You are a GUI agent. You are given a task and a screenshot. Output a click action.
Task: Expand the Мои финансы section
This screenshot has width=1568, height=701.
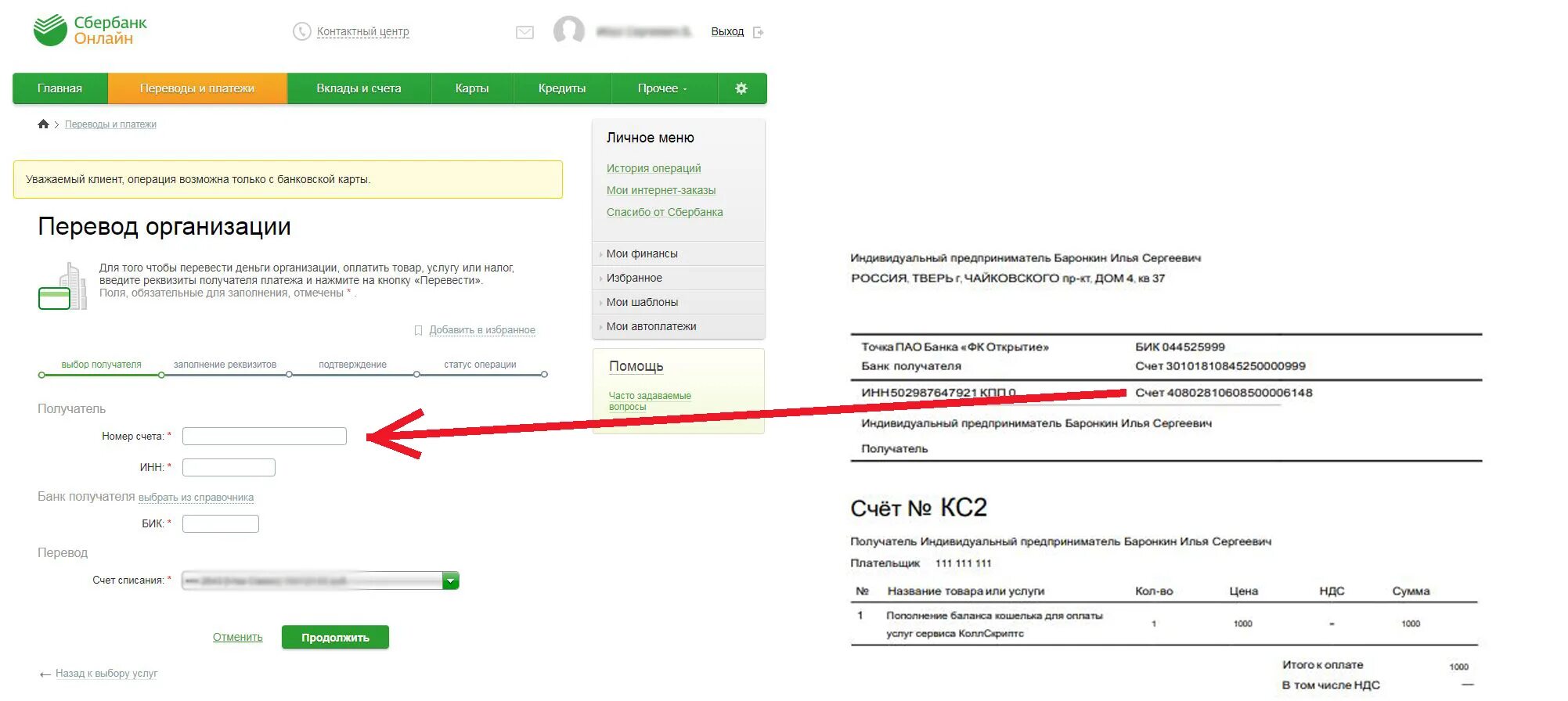pyautogui.click(x=679, y=253)
